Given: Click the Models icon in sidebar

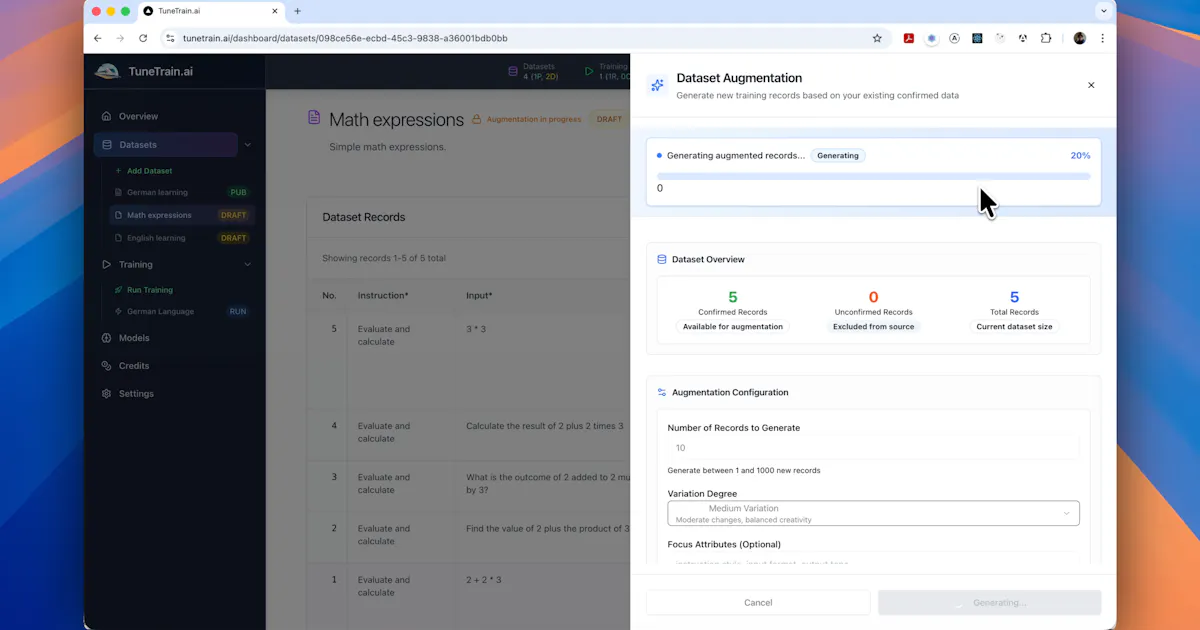Looking at the screenshot, I should click(107, 338).
